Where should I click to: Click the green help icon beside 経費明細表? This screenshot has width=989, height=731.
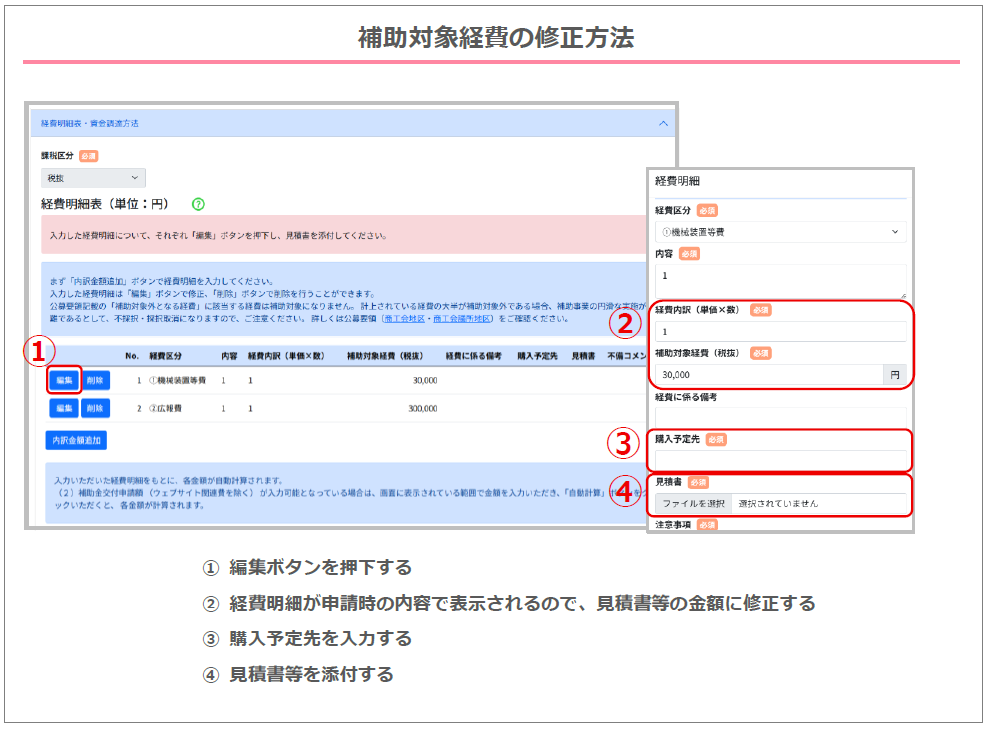click(198, 204)
